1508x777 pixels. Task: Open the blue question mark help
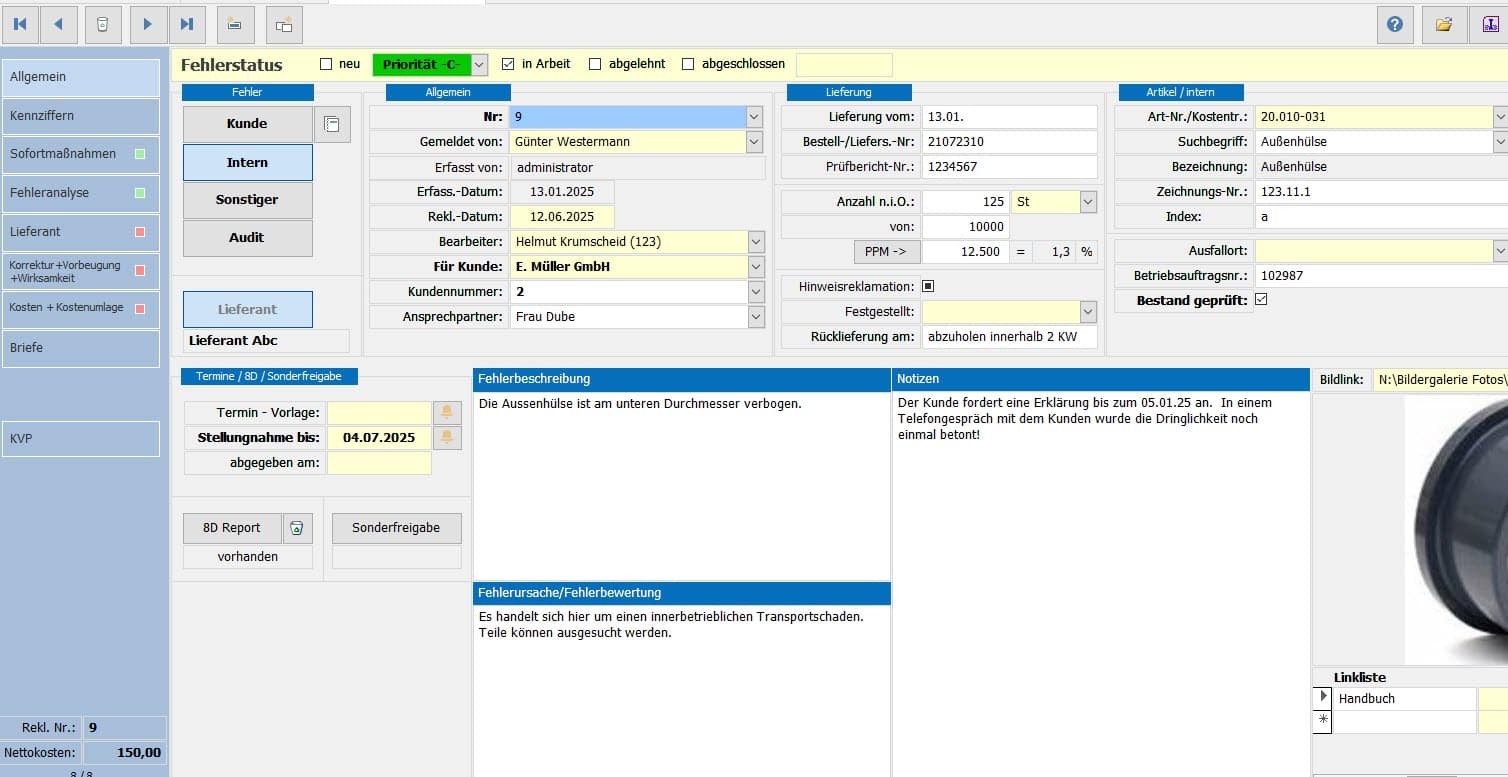click(1394, 24)
